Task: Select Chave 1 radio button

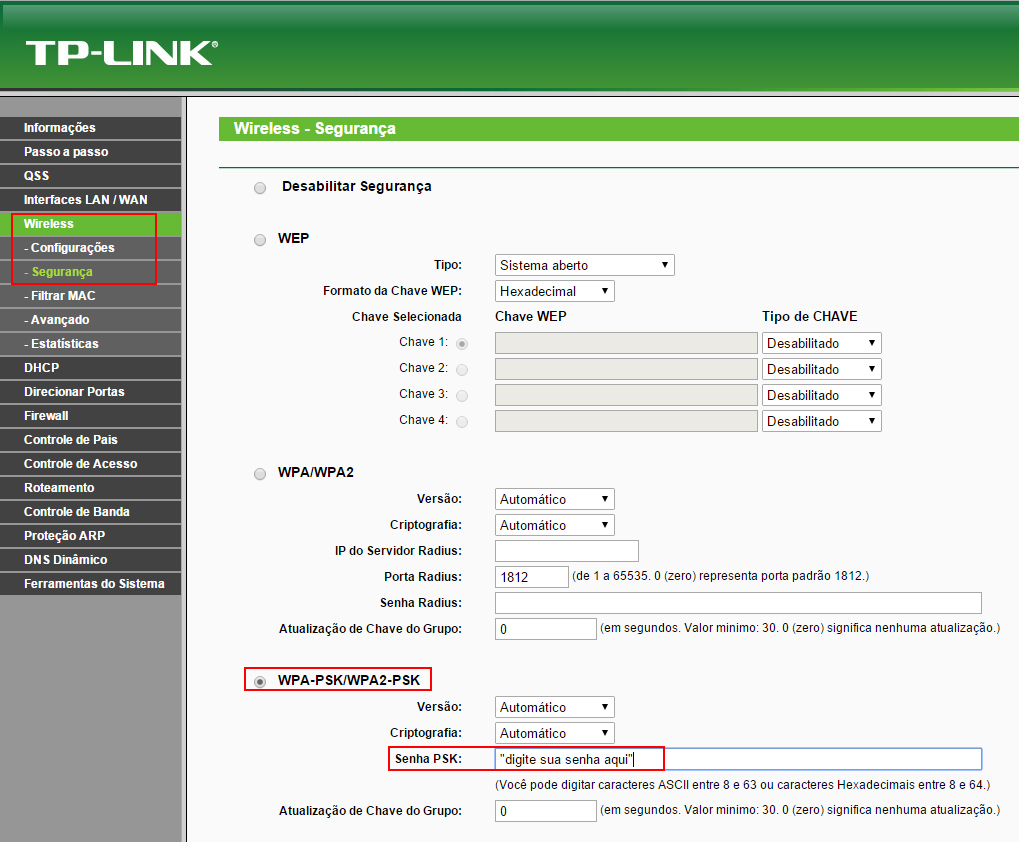Action: pyautogui.click(x=462, y=344)
